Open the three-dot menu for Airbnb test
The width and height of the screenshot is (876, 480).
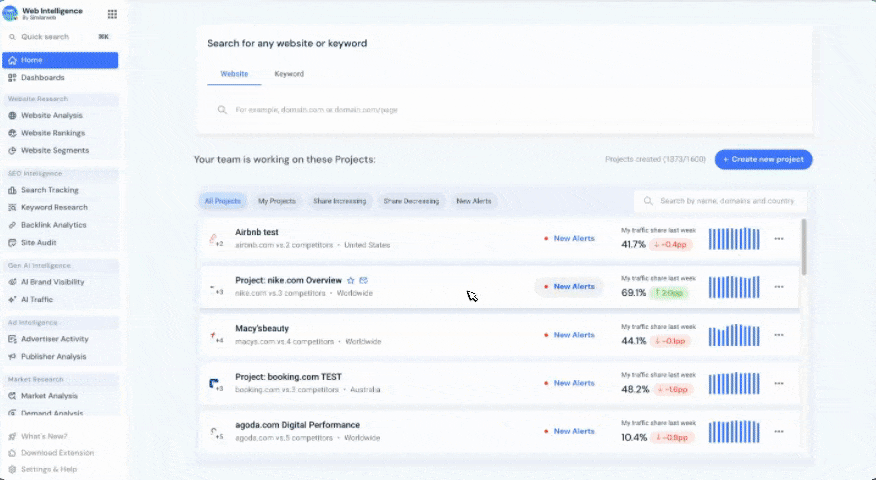coord(779,238)
